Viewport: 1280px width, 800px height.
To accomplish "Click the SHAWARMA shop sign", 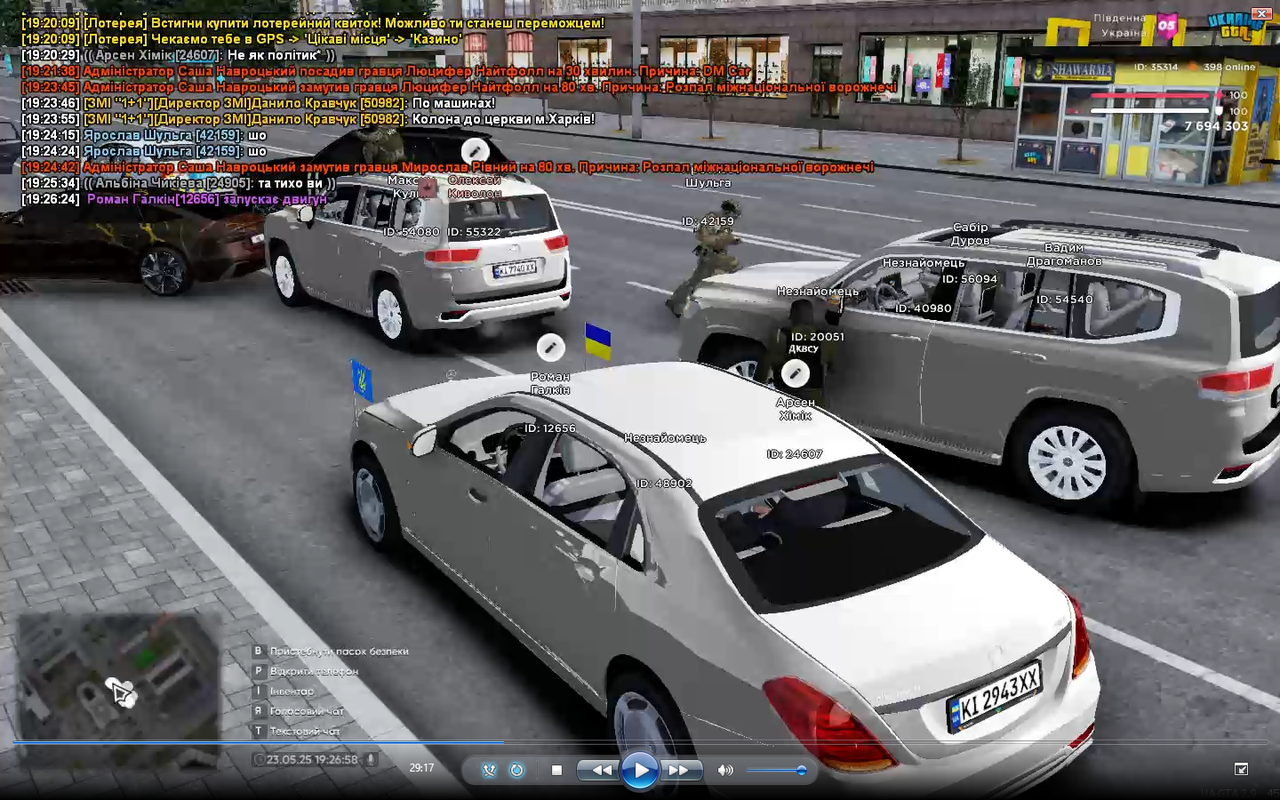I will [x=1069, y=73].
